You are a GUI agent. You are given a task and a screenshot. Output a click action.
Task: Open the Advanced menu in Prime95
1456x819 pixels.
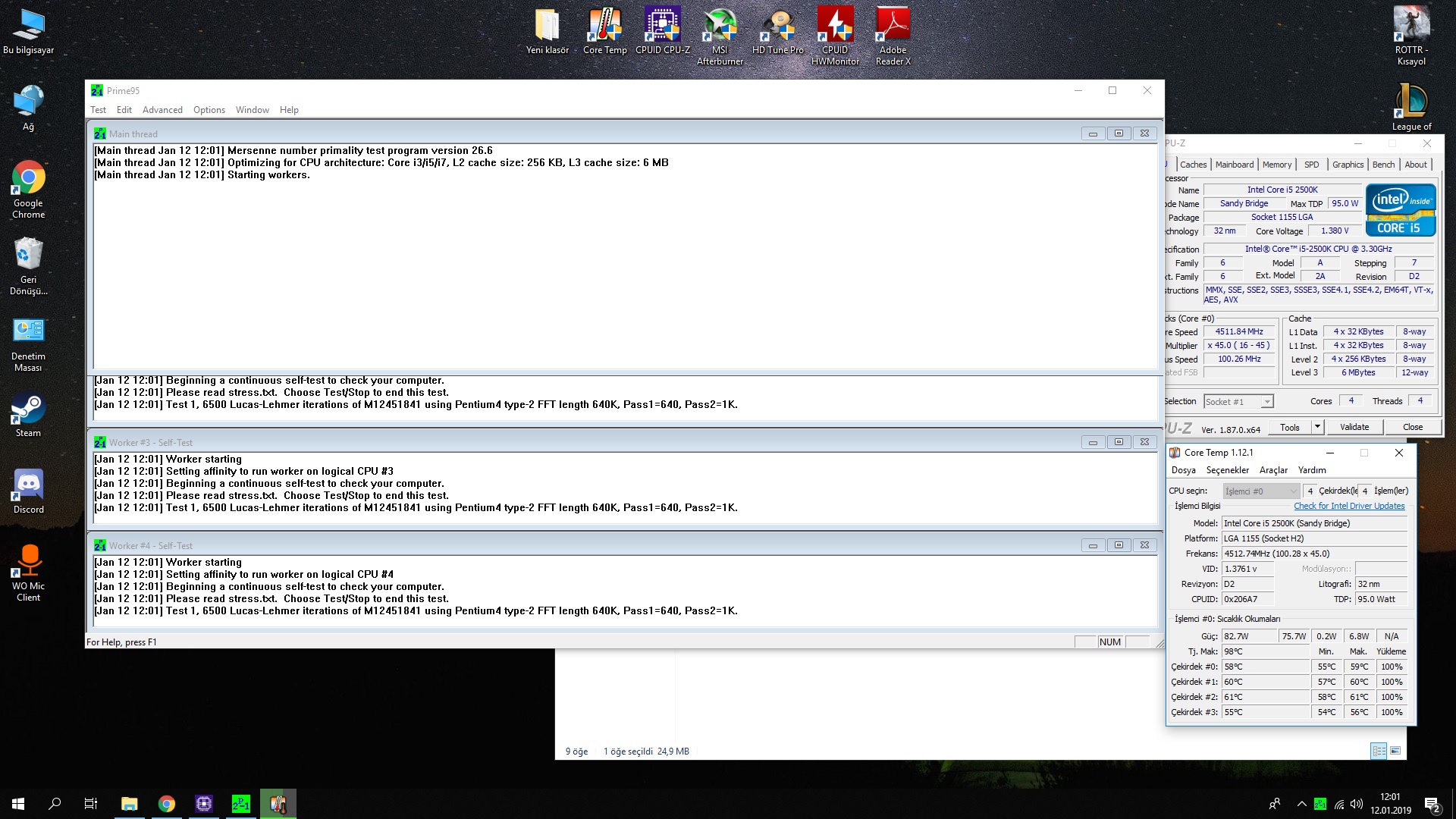pos(162,110)
